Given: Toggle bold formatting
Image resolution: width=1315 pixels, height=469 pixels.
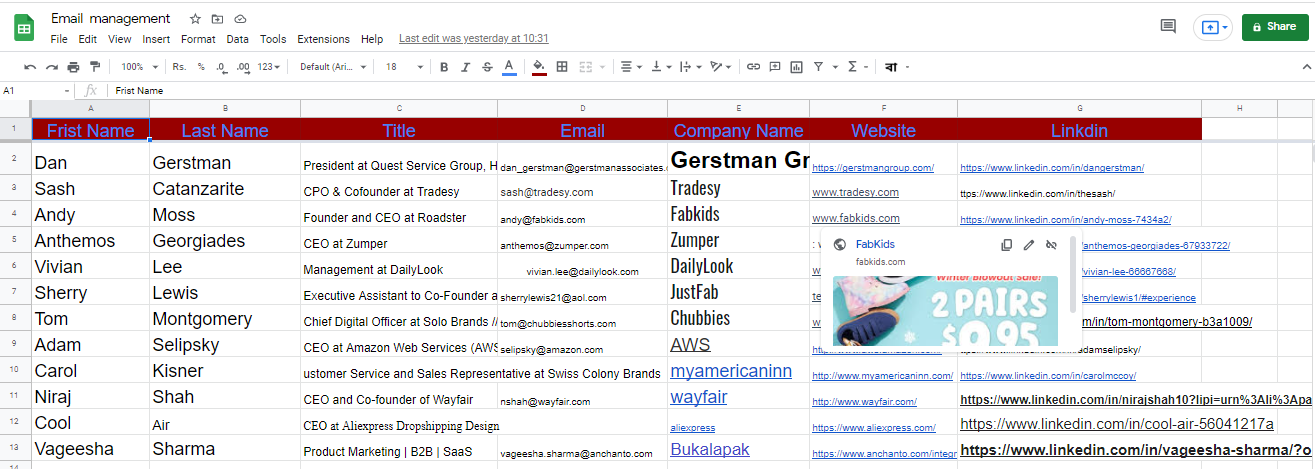Looking at the screenshot, I should coord(443,67).
